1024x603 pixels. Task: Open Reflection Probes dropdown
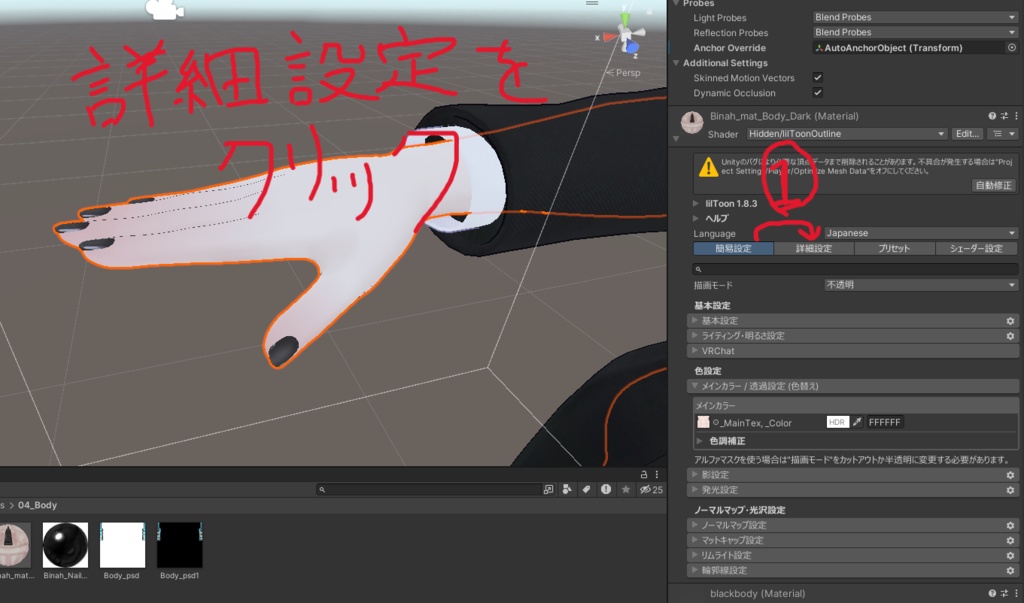click(x=915, y=33)
